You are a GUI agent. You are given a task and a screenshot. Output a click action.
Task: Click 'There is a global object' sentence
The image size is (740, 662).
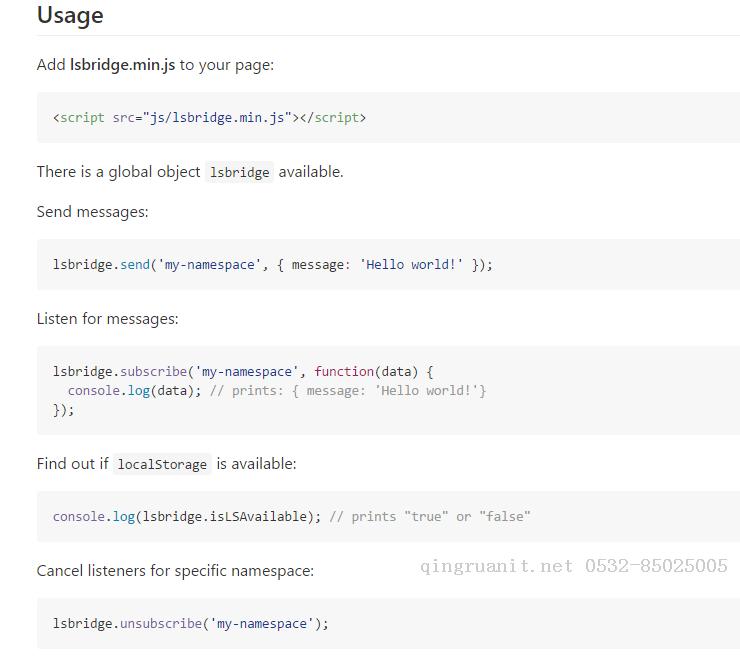[190, 172]
